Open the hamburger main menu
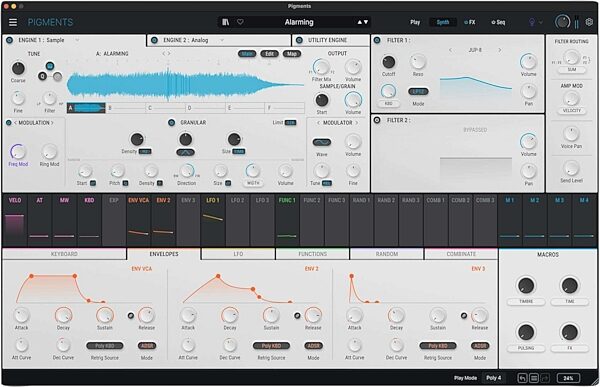 [13, 22]
